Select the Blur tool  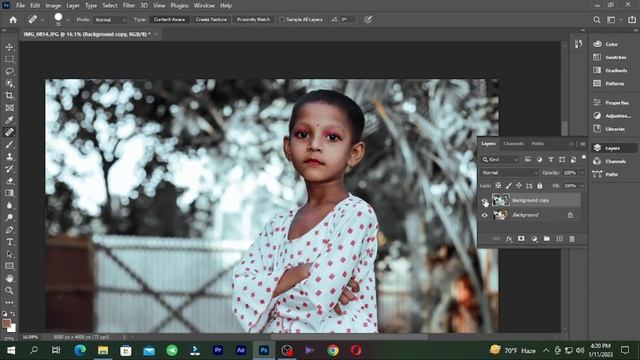(9, 205)
